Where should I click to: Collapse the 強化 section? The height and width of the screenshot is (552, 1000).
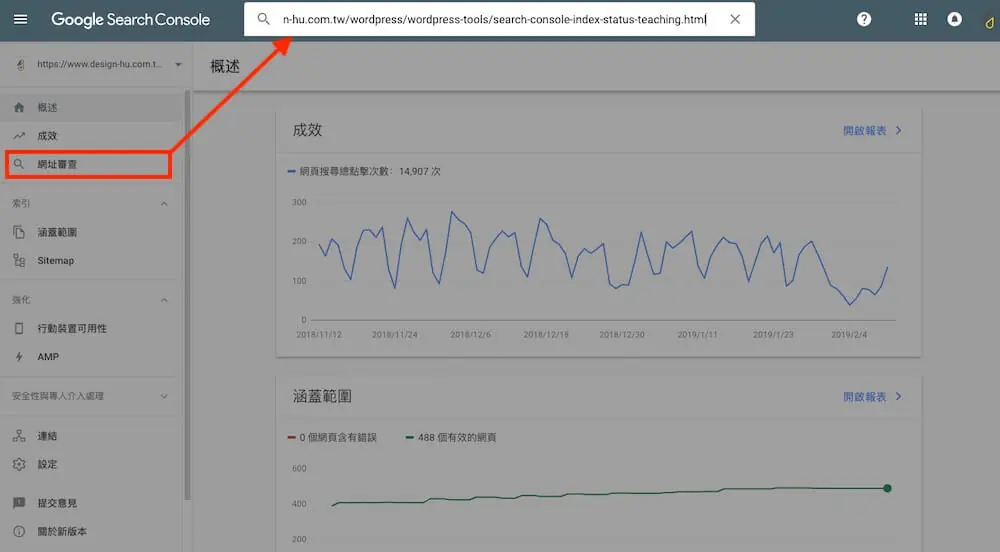pyautogui.click(x=164, y=300)
